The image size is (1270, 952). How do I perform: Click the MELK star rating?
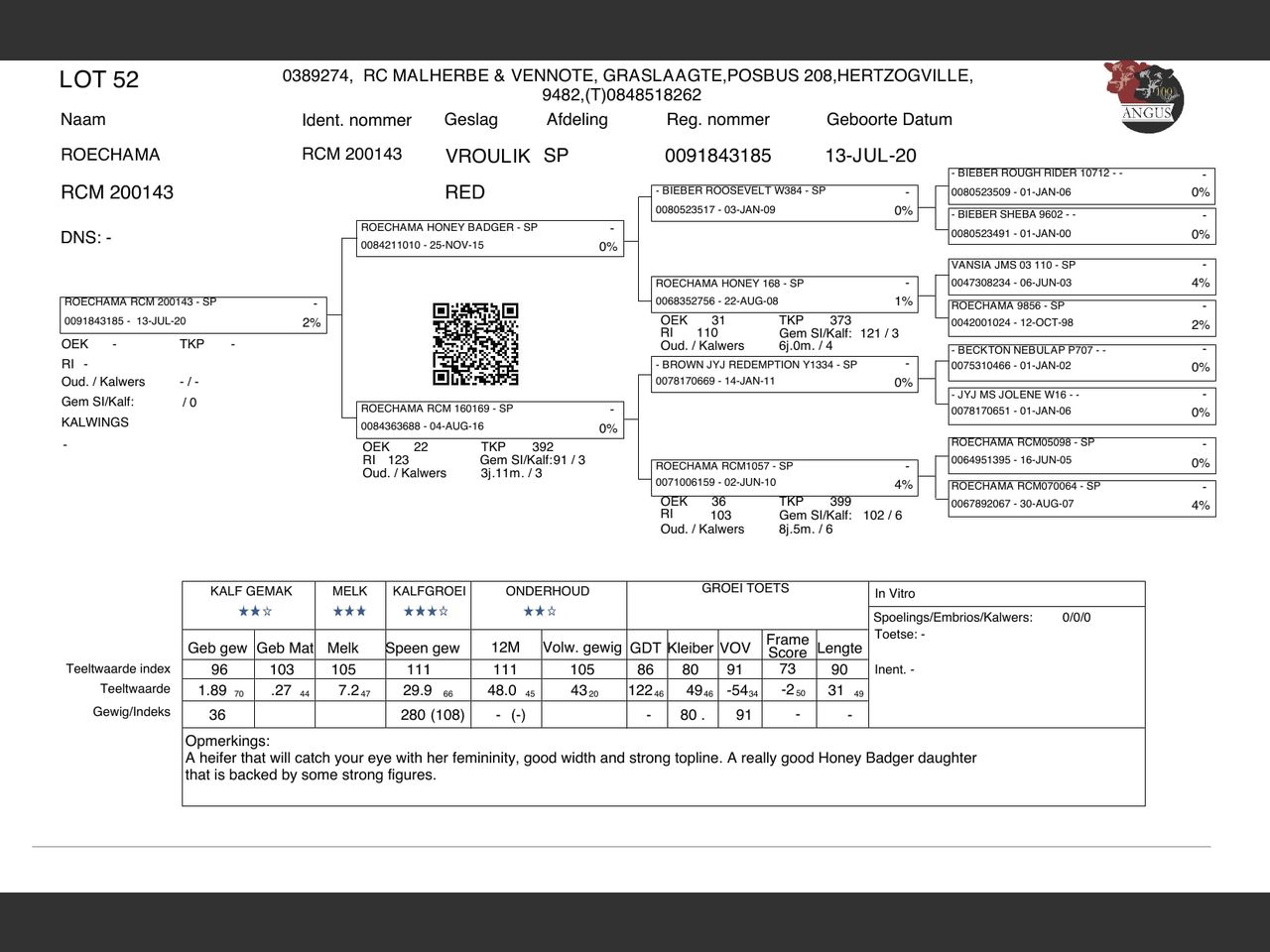(349, 611)
